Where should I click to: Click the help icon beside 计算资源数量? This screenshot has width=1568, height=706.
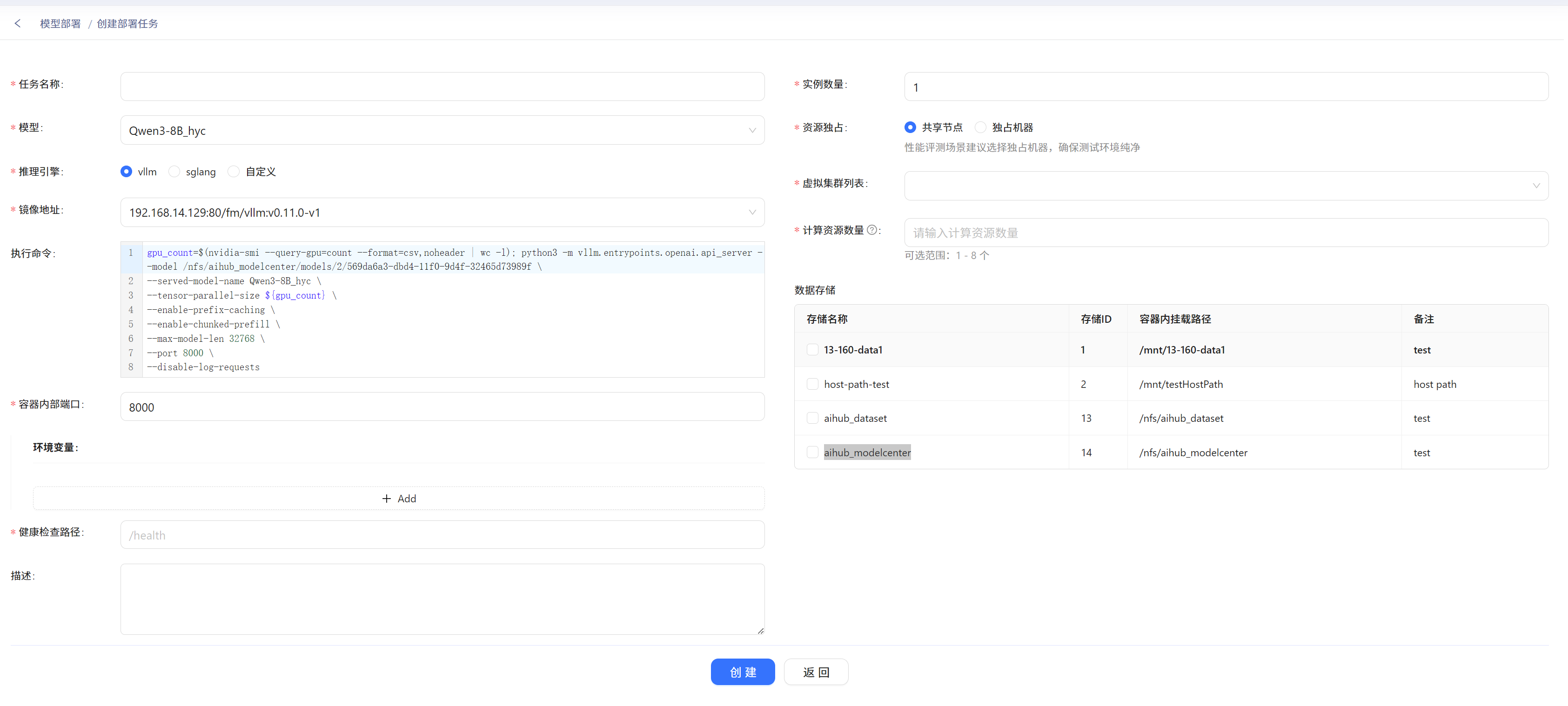(871, 230)
